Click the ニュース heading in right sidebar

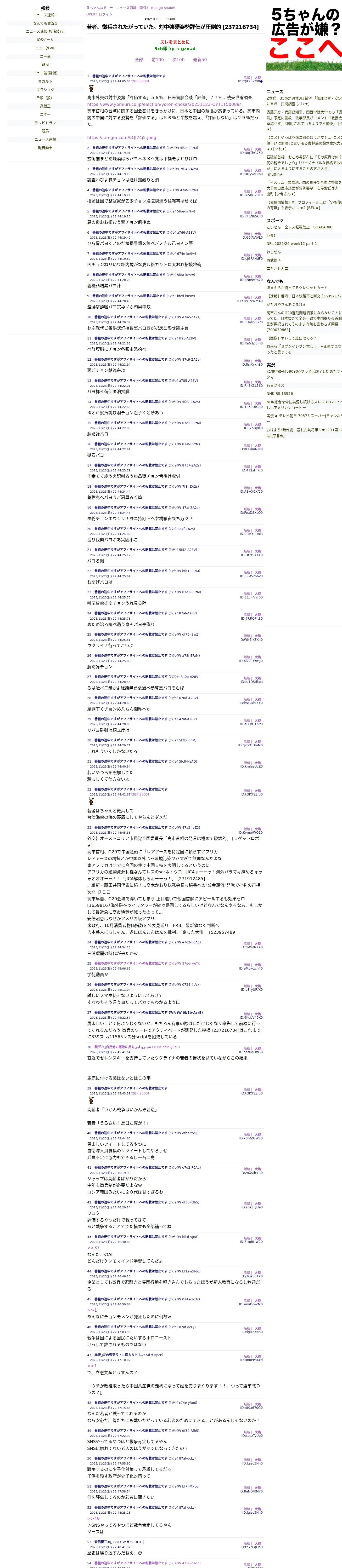click(x=275, y=92)
